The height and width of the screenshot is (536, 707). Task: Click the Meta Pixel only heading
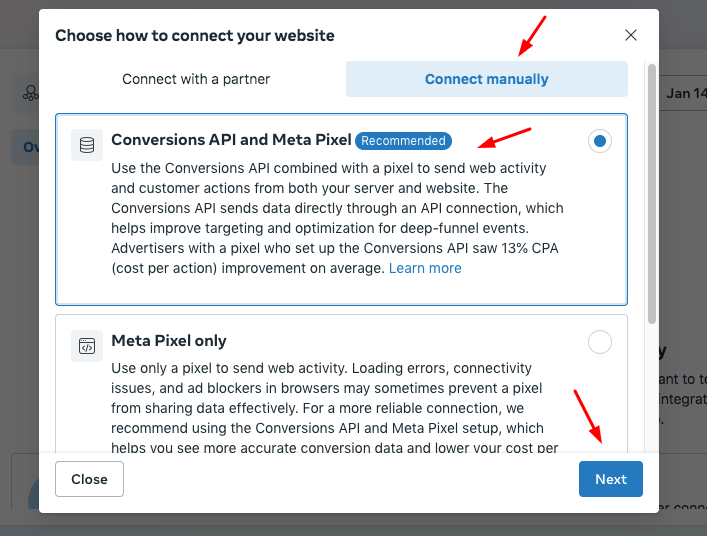169,341
